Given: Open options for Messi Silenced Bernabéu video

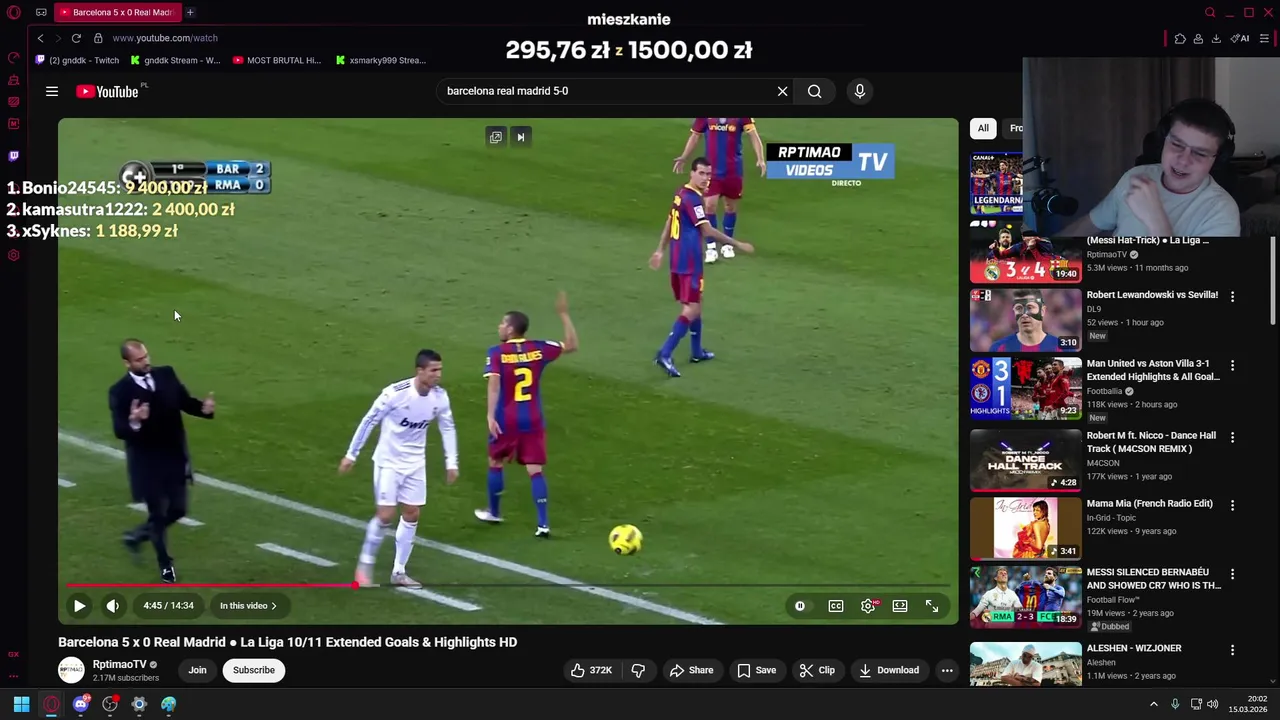Looking at the screenshot, I should (x=1232, y=574).
